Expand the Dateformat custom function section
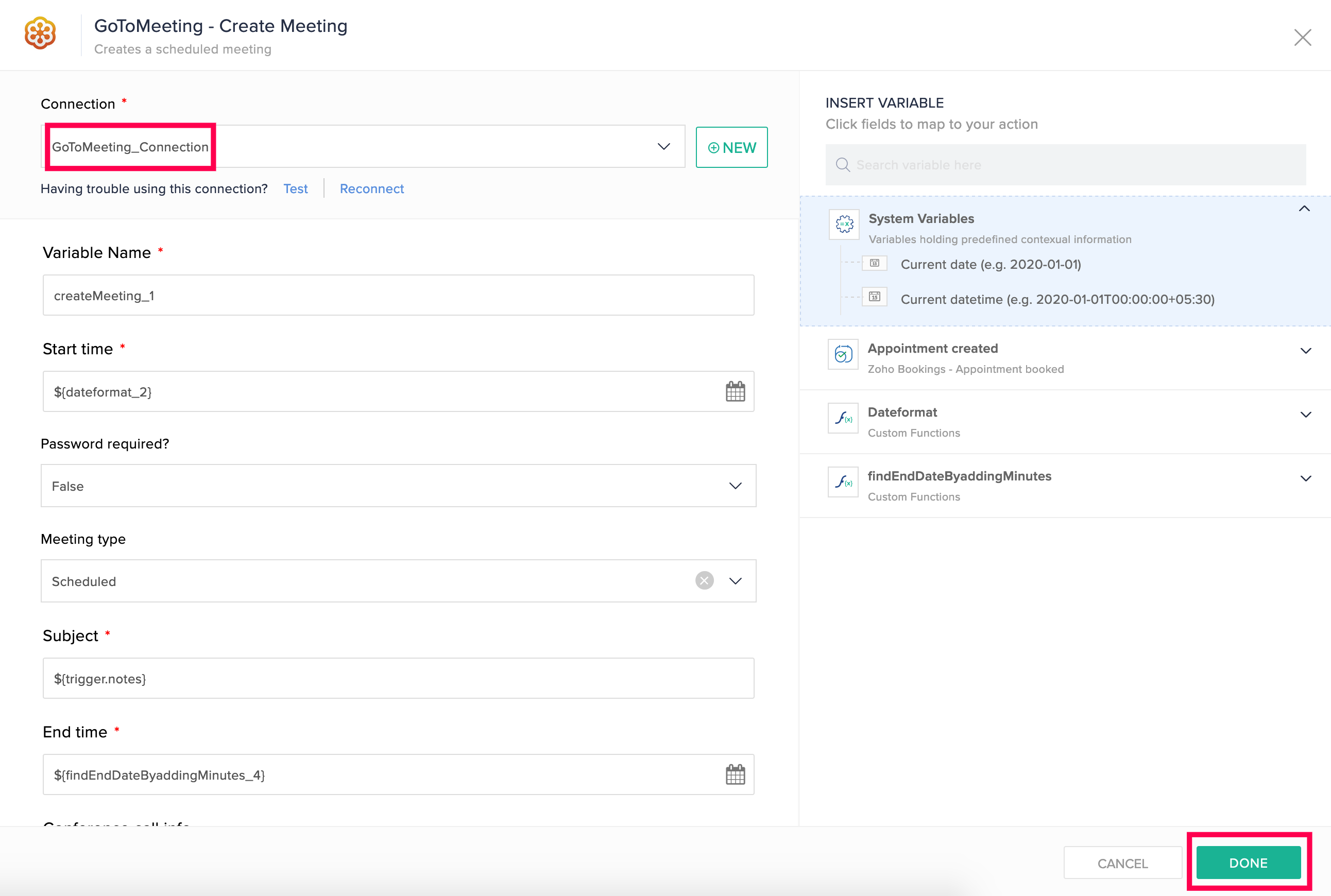Image resolution: width=1331 pixels, height=896 pixels. tap(1305, 415)
